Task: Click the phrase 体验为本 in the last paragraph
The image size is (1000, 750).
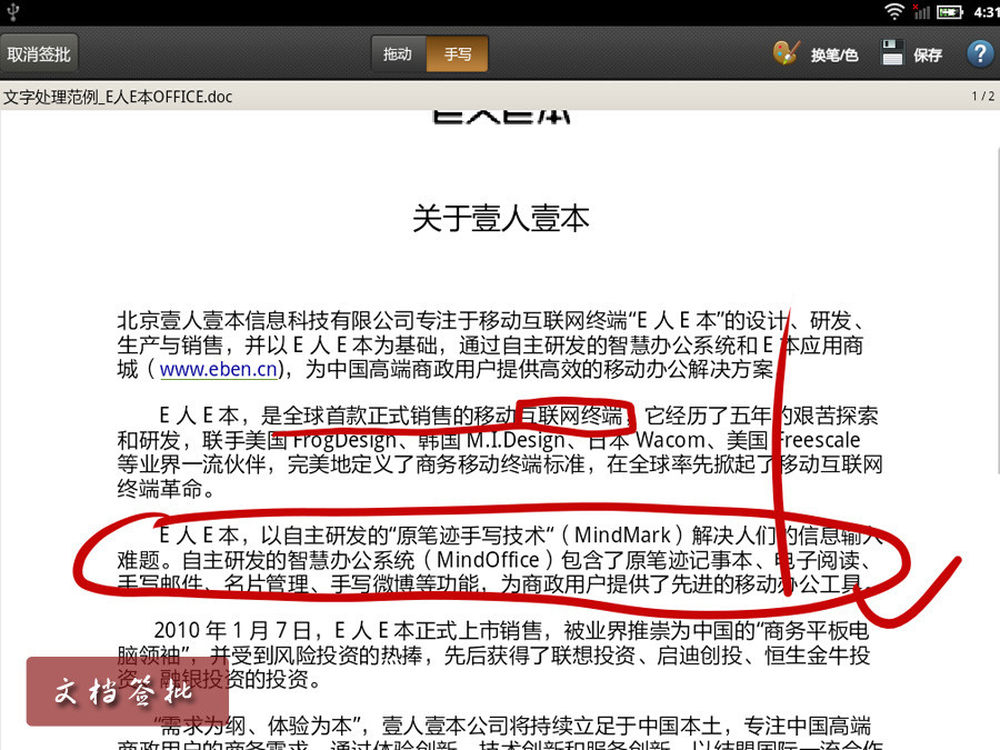Action: coord(310,726)
